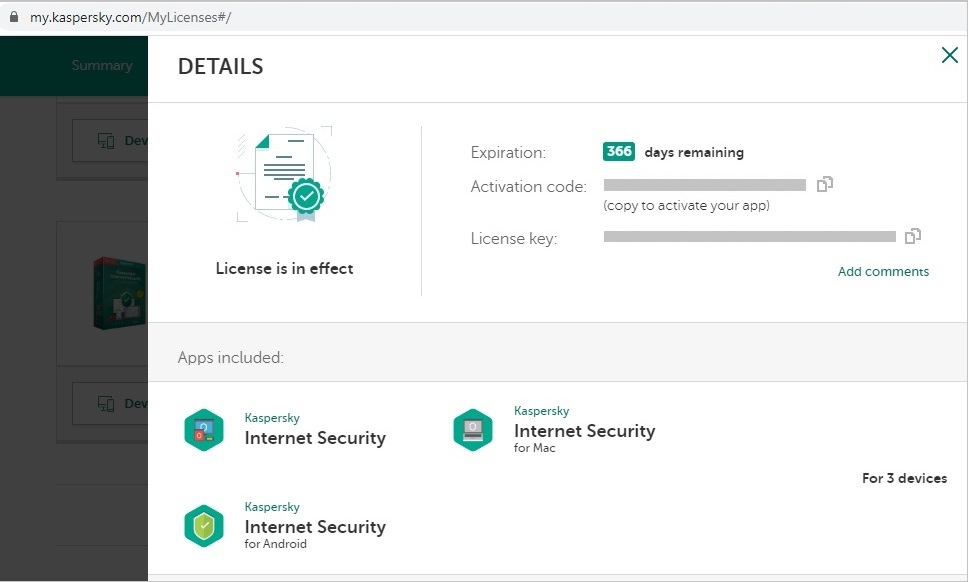Click the masked activation code value

coord(705,185)
